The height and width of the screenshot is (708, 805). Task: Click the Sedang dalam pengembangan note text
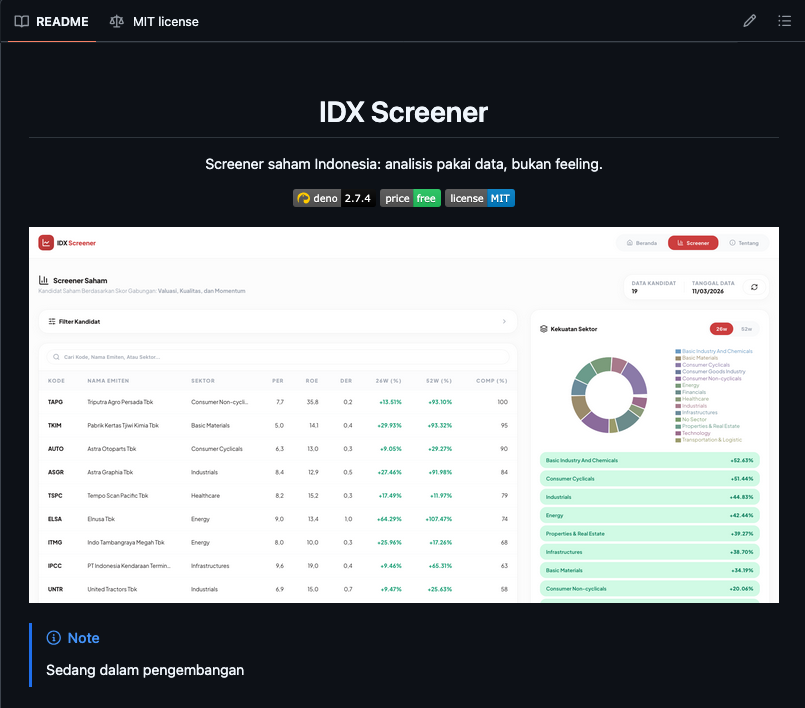145,670
